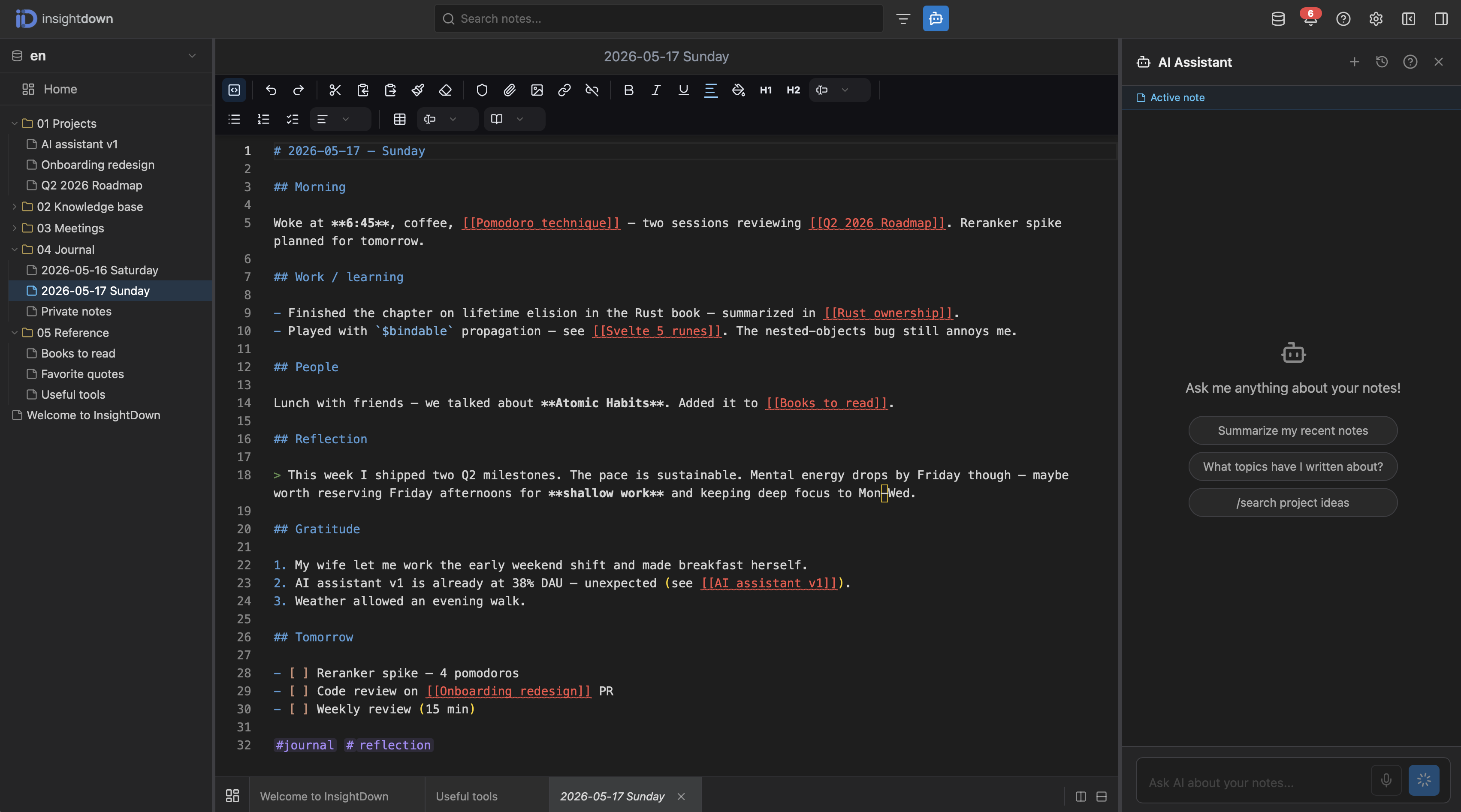Expand the 02 Knowledge base folder
Viewport: 1461px width, 812px height.
pyautogui.click(x=14, y=207)
